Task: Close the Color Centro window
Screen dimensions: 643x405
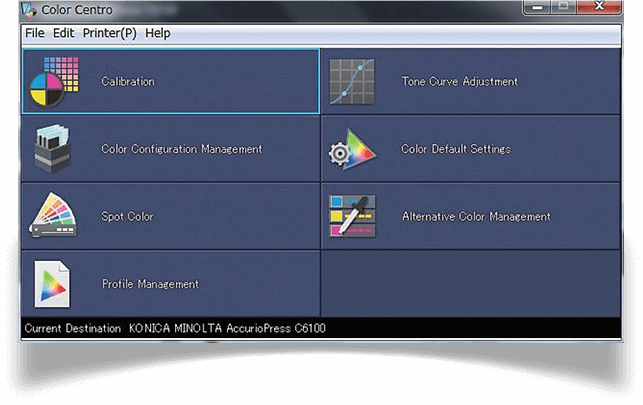Action: click(599, 7)
